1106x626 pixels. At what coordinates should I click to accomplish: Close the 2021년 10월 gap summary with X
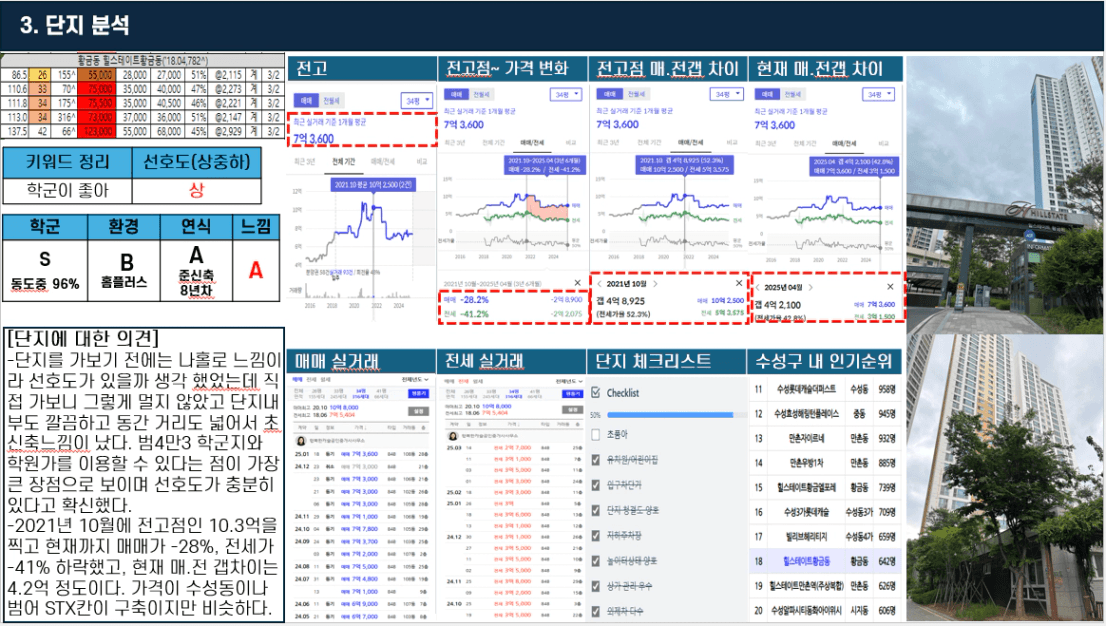coord(739,283)
